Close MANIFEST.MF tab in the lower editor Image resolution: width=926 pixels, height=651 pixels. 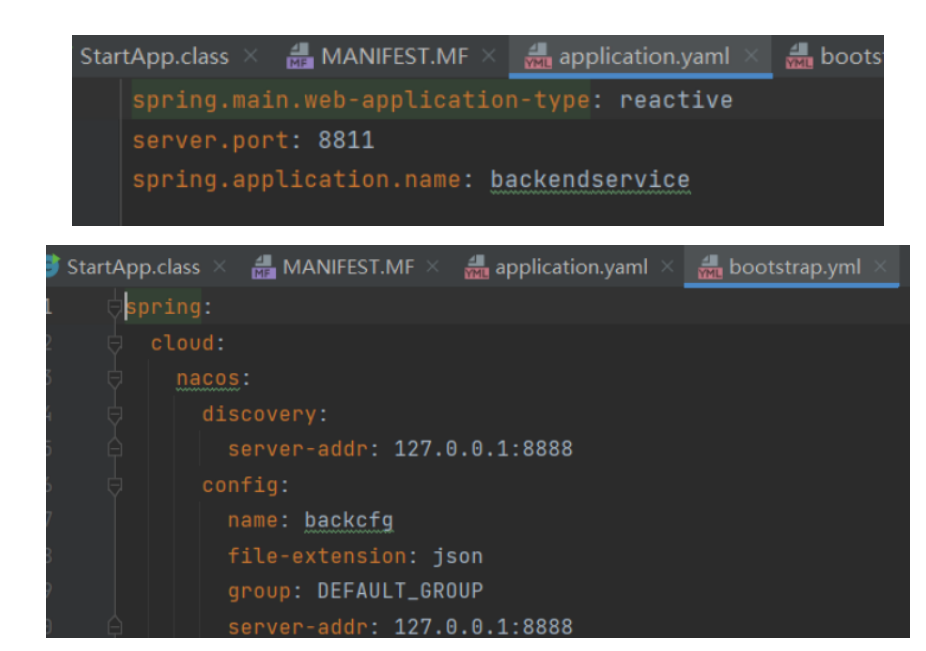click(x=433, y=266)
